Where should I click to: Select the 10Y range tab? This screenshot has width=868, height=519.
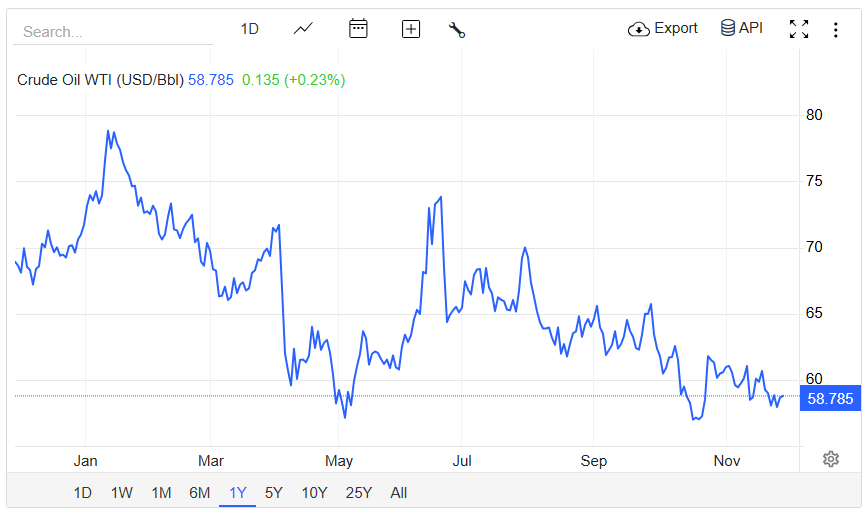[x=314, y=492]
